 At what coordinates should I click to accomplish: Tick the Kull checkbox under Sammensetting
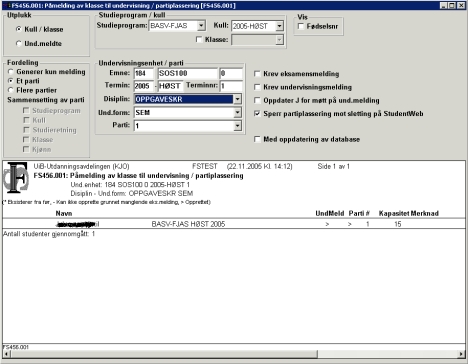click(26, 120)
